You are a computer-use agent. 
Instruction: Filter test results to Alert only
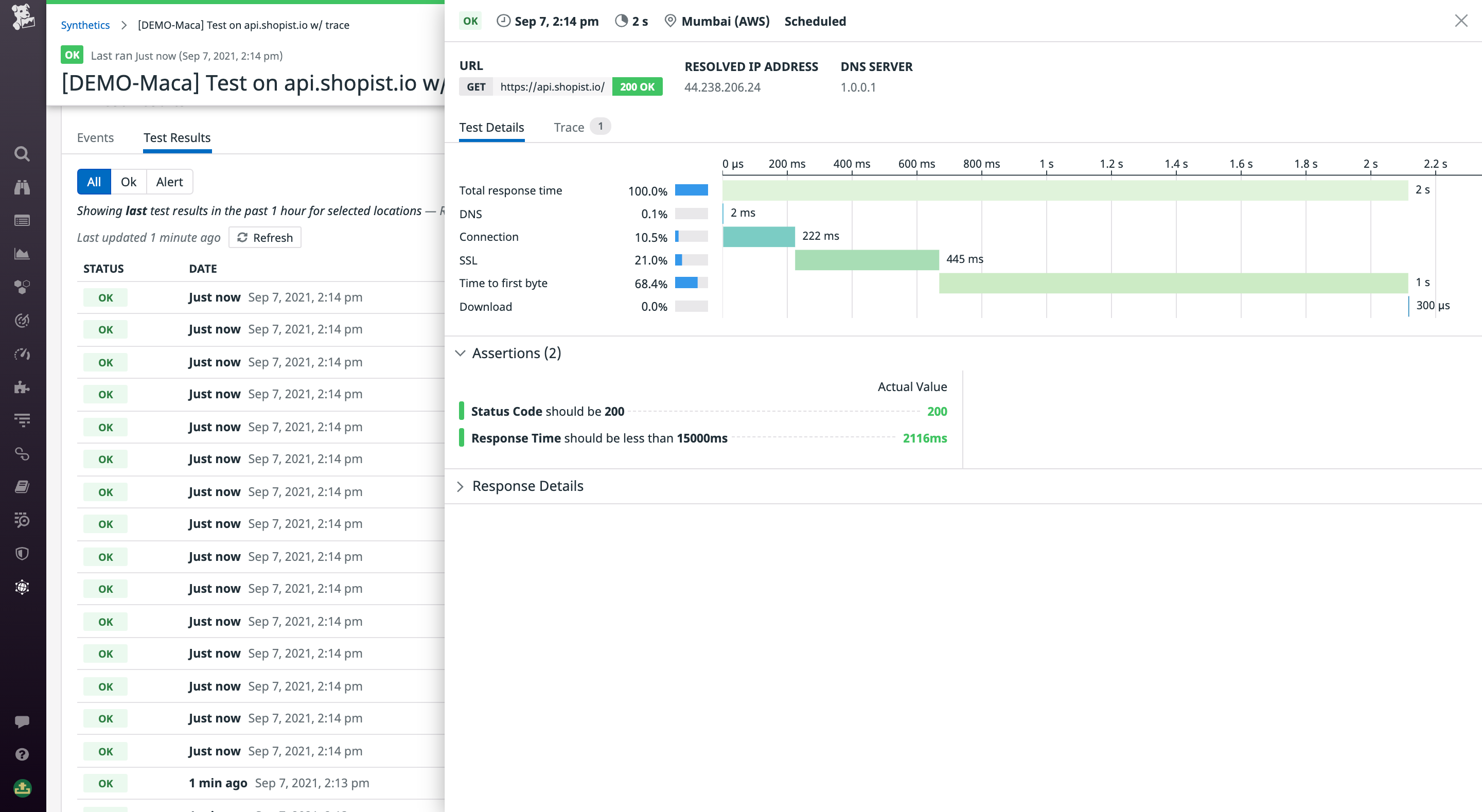(x=169, y=181)
